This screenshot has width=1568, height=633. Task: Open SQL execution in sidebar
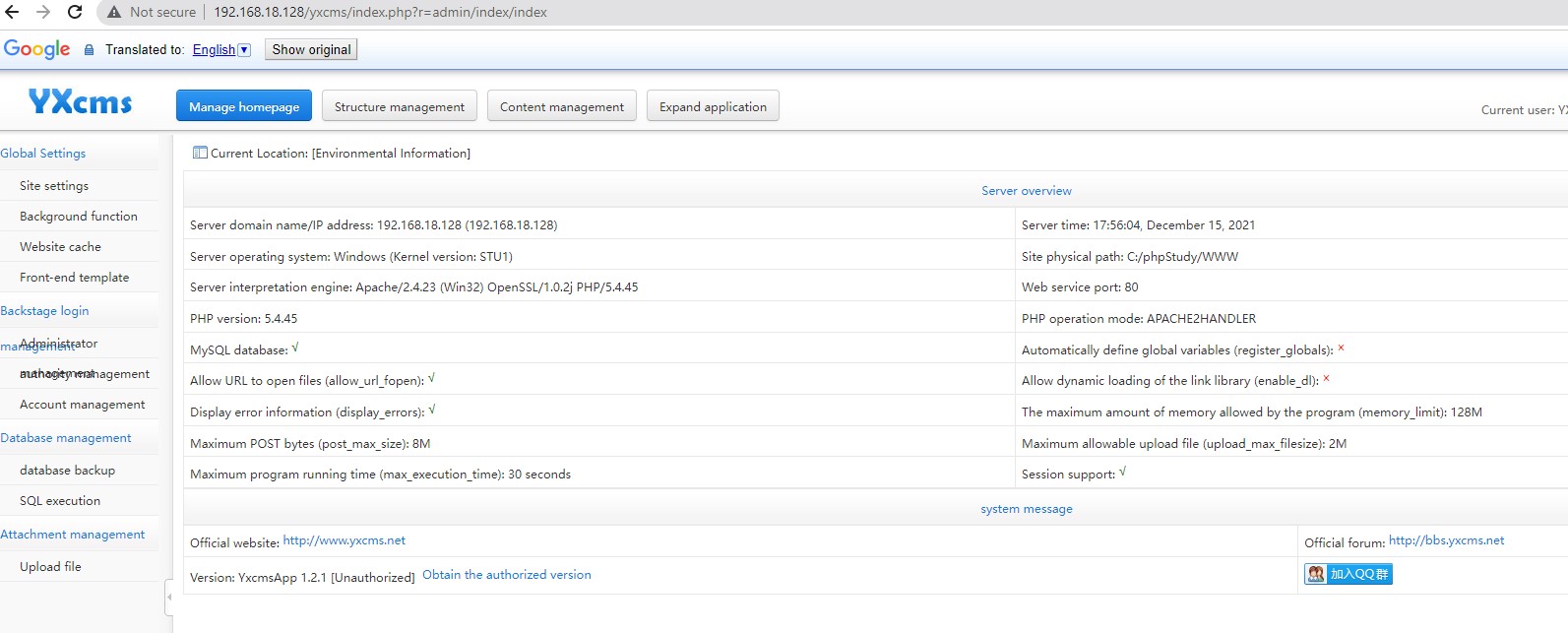pos(60,501)
